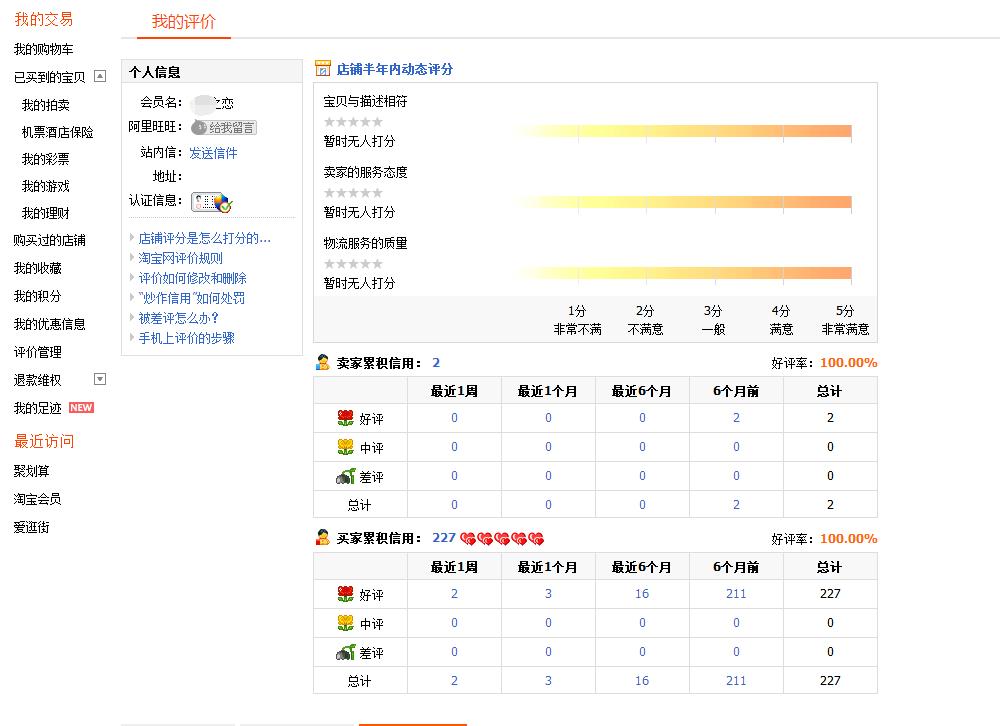Expand the 退款维权 dropdown arrow

100,379
